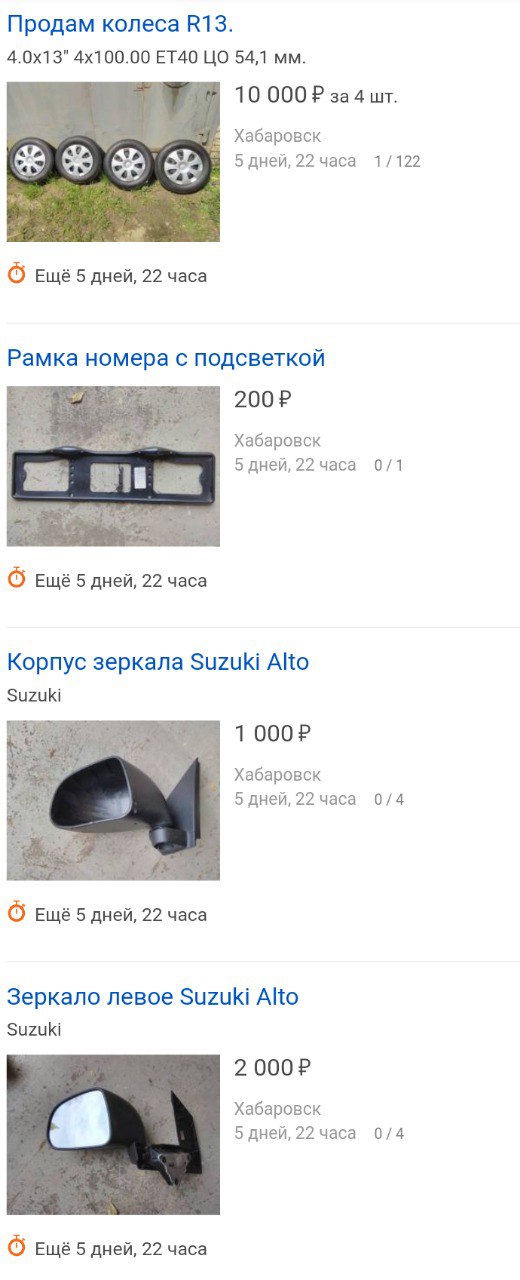This screenshot has height=1280, width=520.
Task: Click the license plate frame photo
Action: tap(113, 466)
